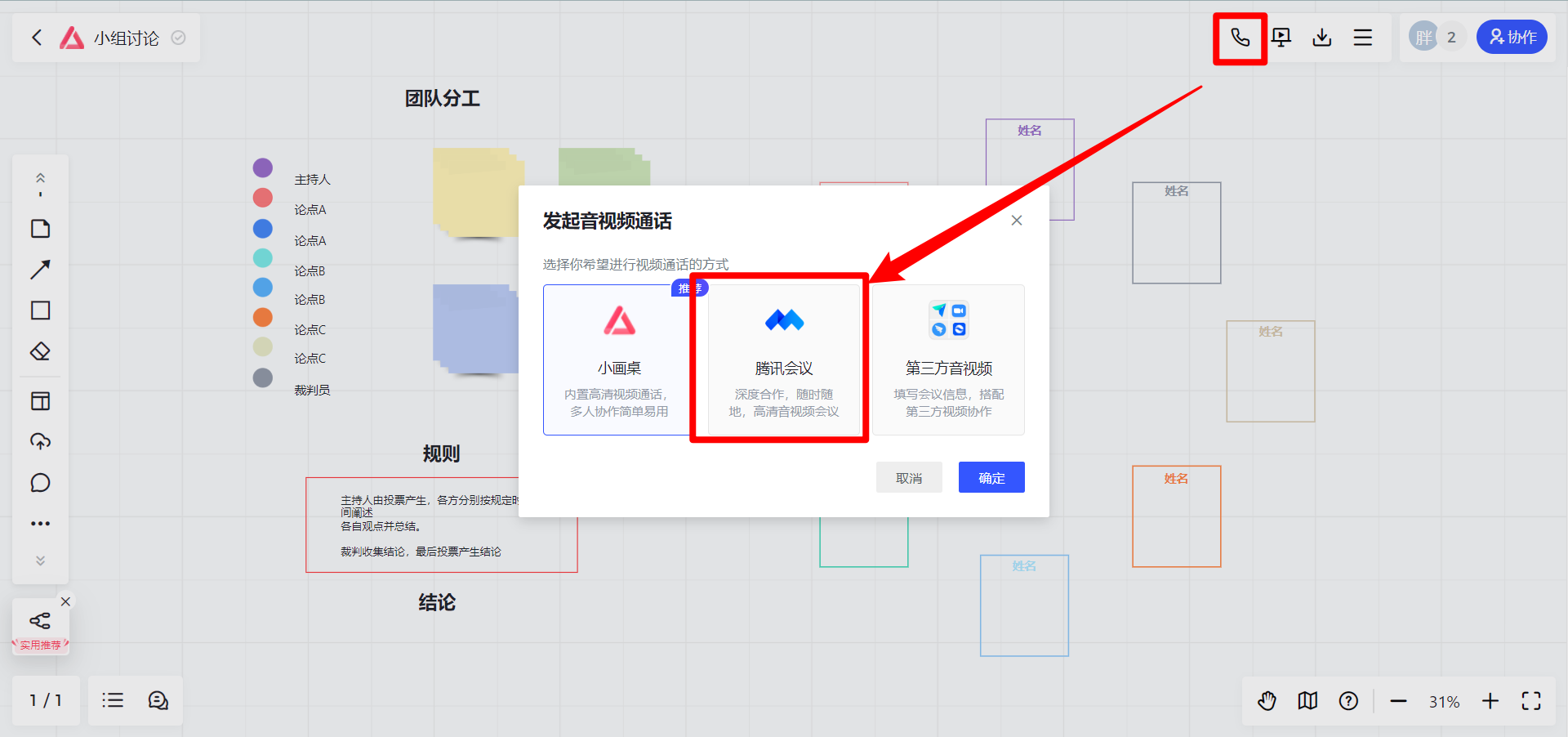Click the back arrow next to 小组讨论

(37, 38)
